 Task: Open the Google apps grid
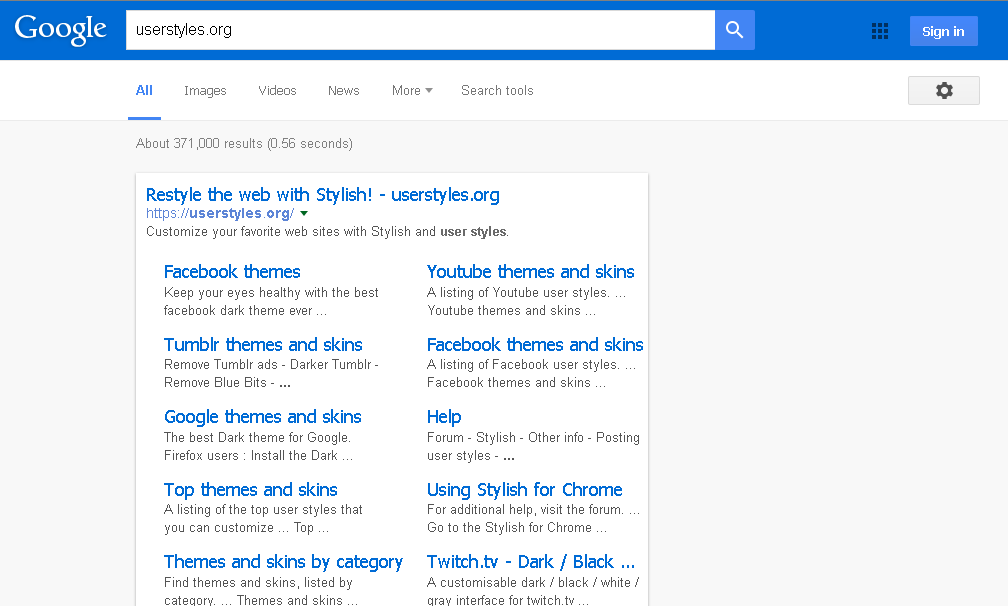pyautogui.click(x=879, y=31)
